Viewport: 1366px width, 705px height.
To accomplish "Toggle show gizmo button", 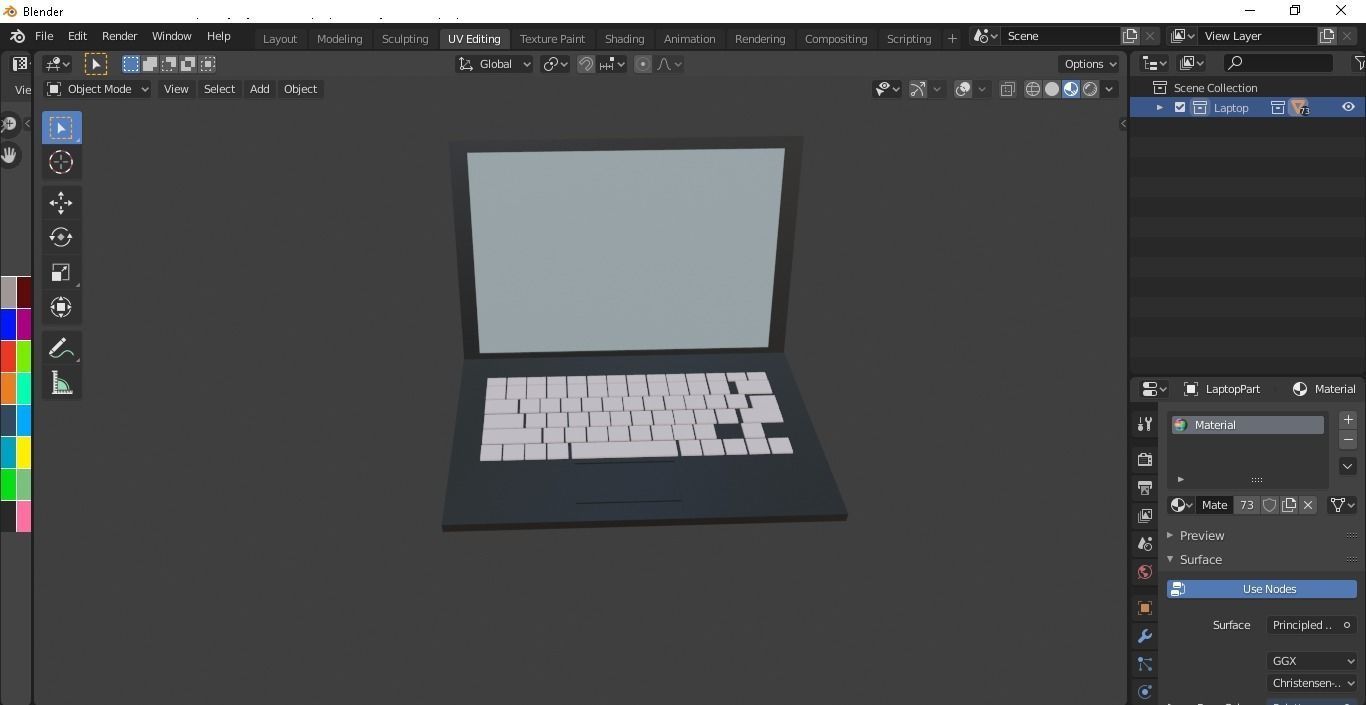I will (917, 89).
